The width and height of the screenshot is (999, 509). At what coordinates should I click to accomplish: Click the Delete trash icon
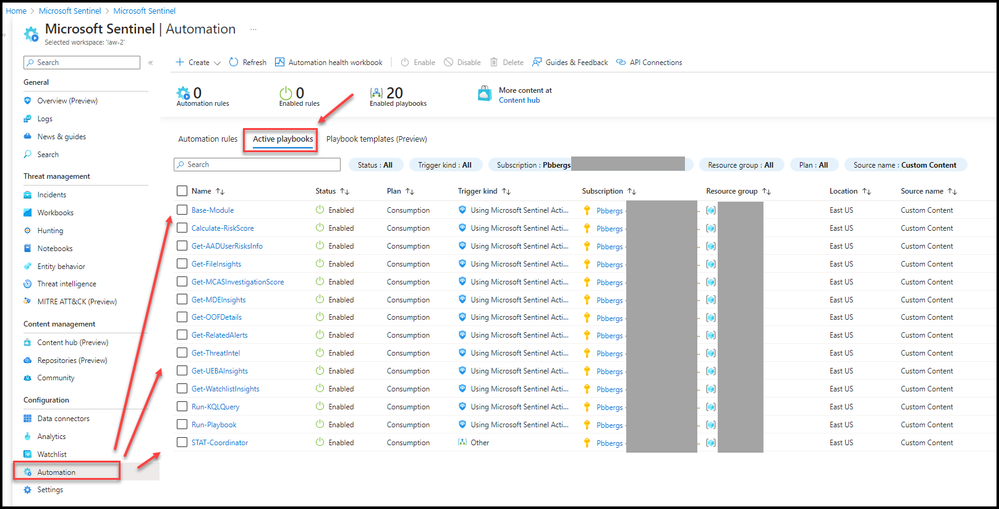(x=494, y=62)
